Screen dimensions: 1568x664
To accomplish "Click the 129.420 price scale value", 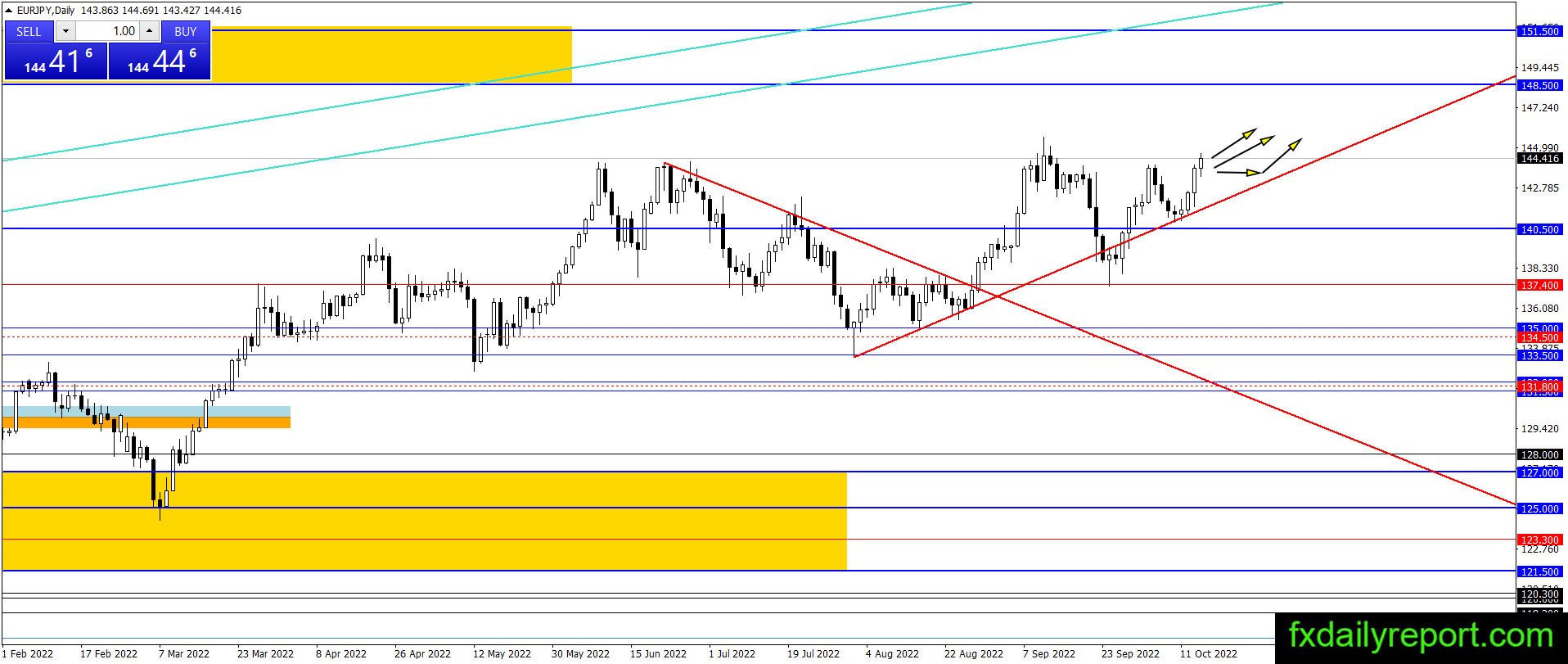I will pyautogui.click(x=1539, y=428).
